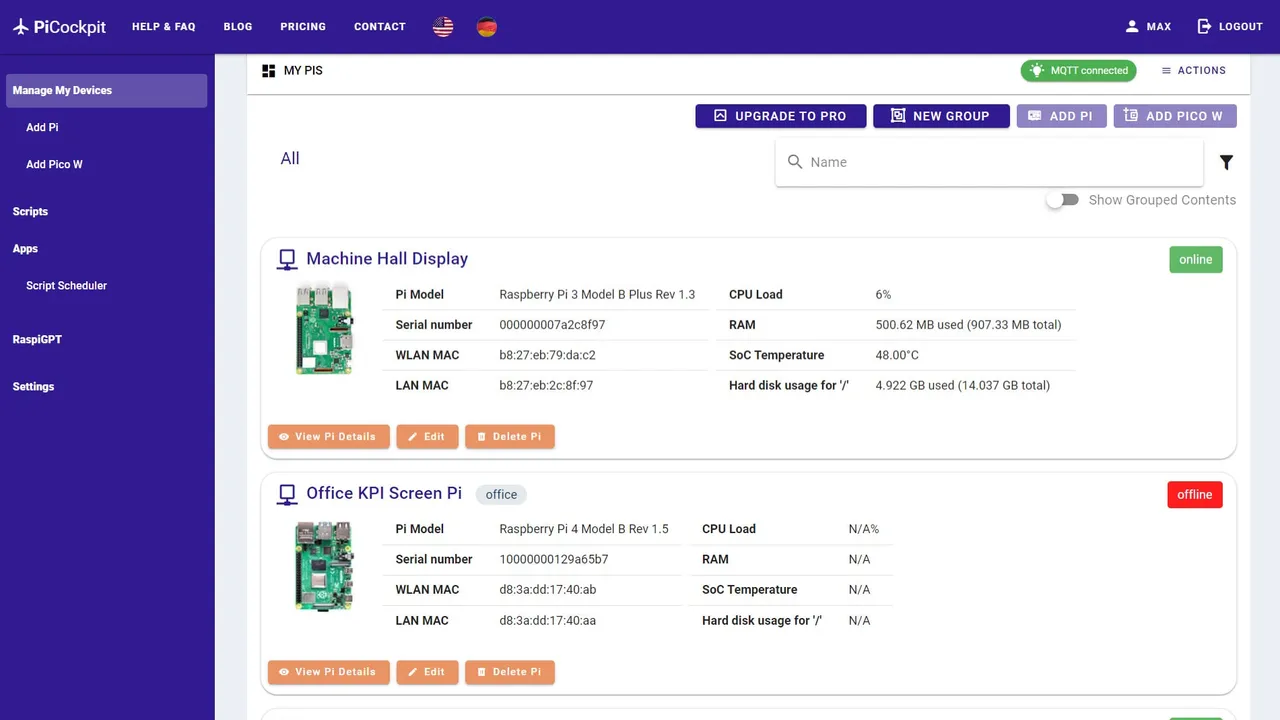Click the ADD PI button in toolbar
The height and width of the screenshot is (720, 1280).
pyautogui.click(x=1061, y=116)
